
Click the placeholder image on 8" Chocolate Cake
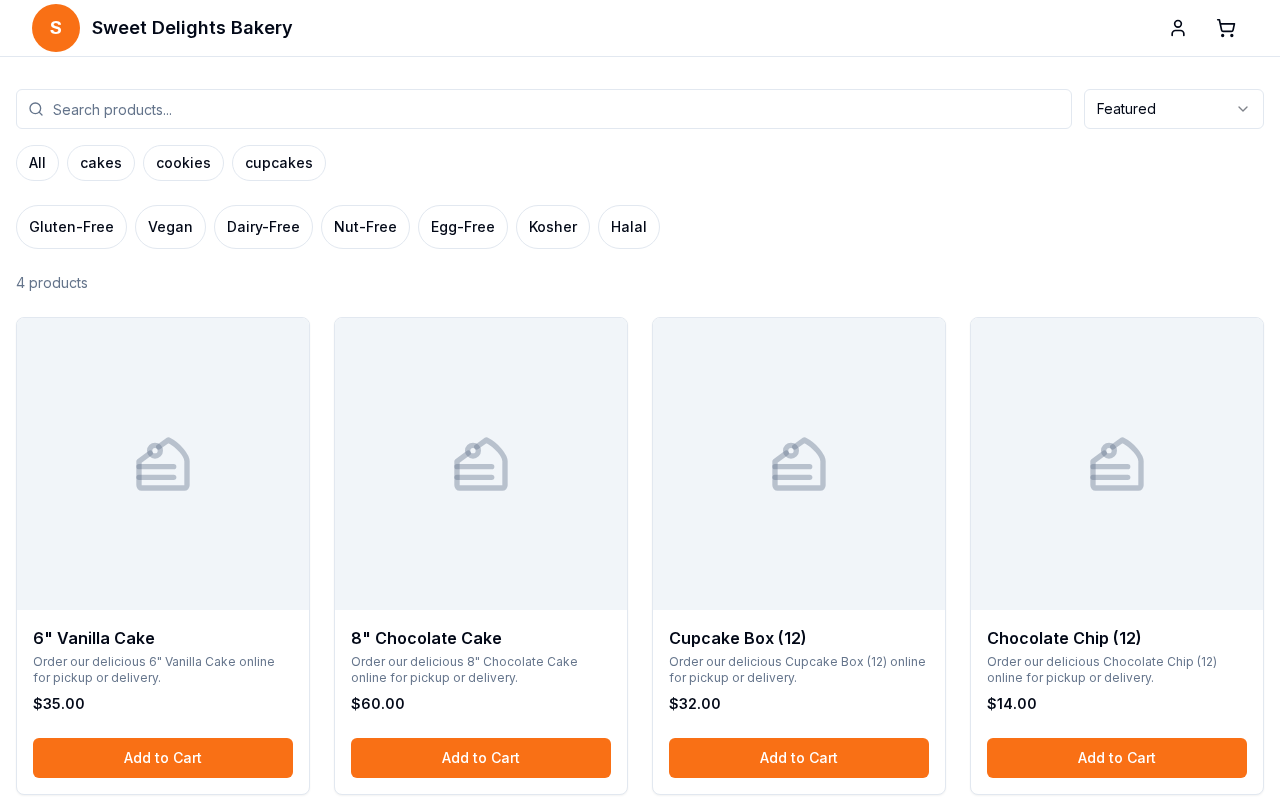pyautogui.click(x=480, y=463)
